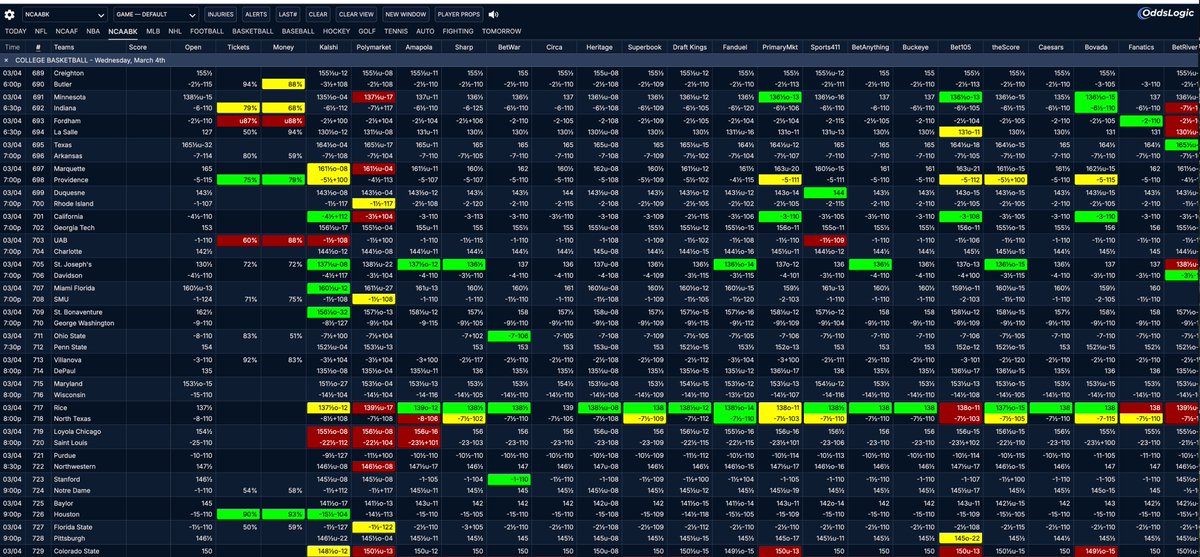Click the Time column header

[13, 46]
